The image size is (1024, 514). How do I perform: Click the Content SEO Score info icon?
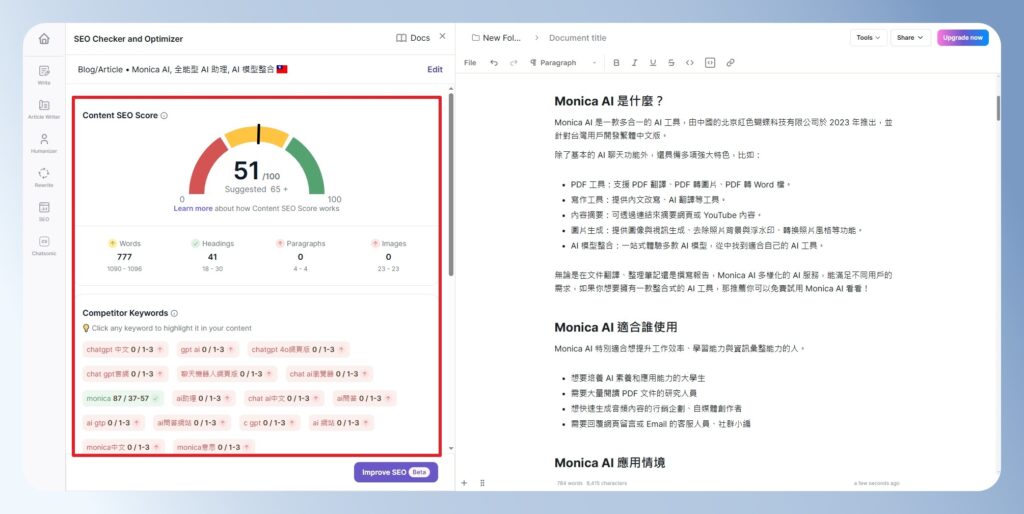pyautogui.click(x=164, y=116)
